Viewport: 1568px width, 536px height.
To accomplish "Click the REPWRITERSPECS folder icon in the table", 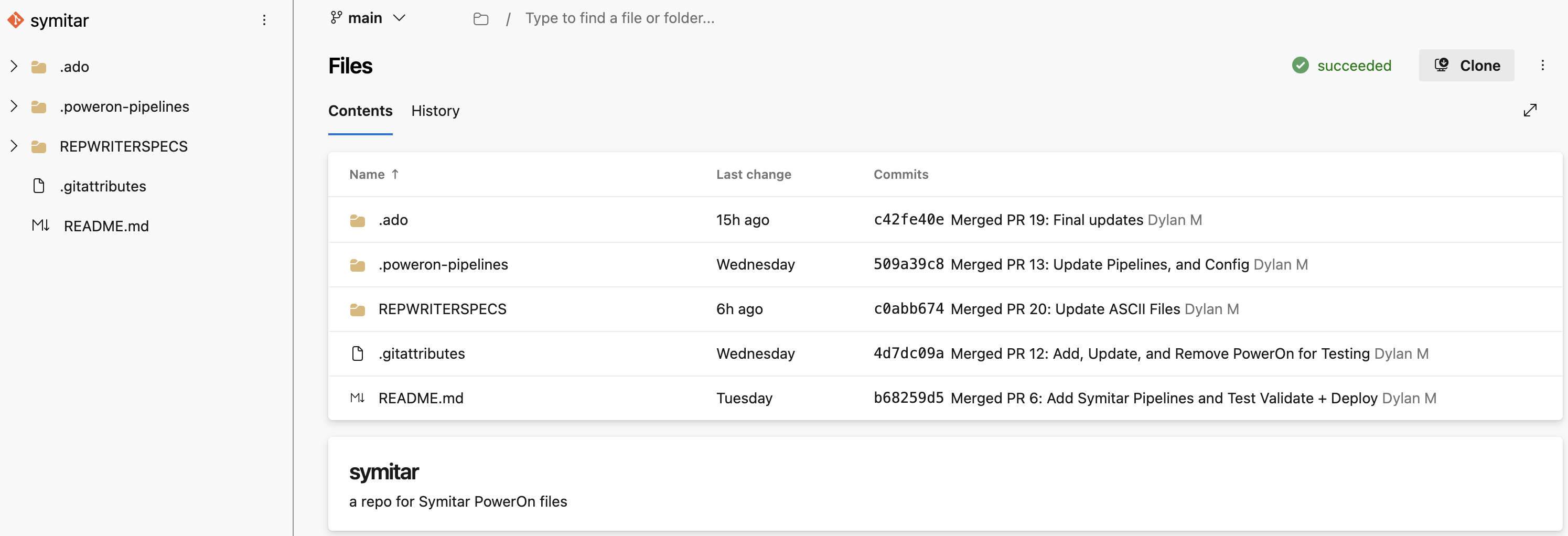I will coord(357,309).
